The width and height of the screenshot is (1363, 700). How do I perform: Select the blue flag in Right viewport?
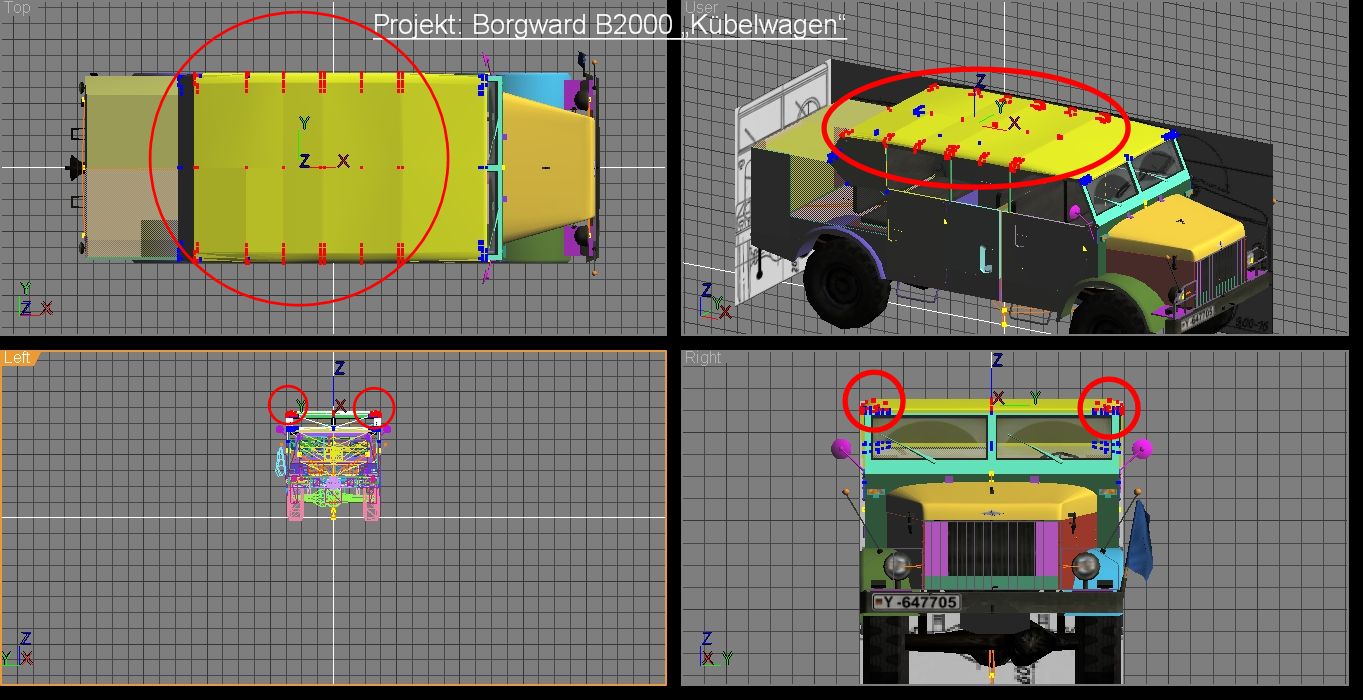point(1140,540)
